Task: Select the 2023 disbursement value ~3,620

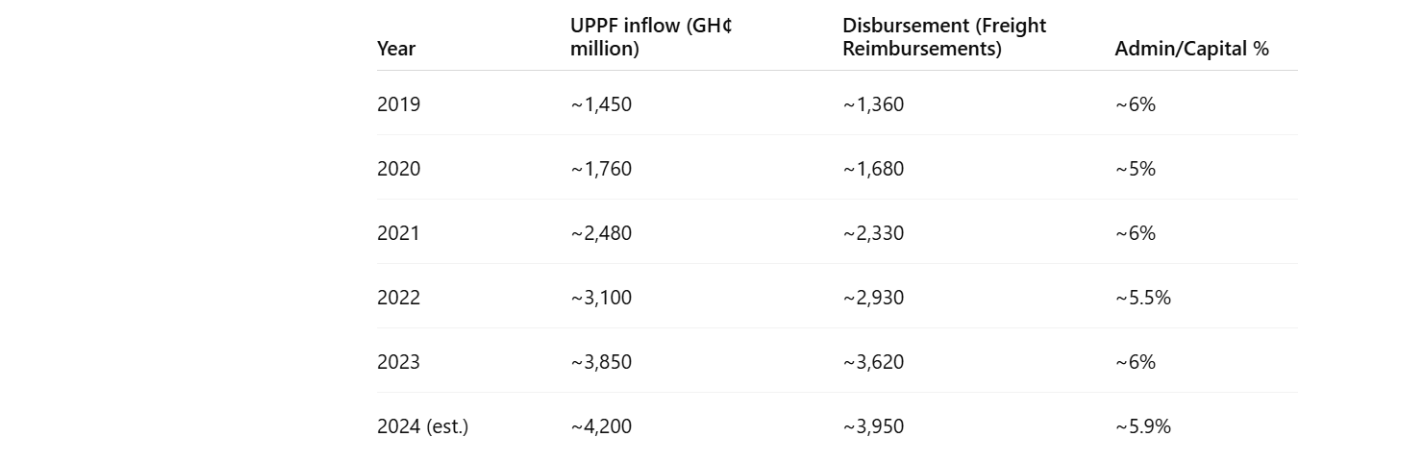Action: 873,362
